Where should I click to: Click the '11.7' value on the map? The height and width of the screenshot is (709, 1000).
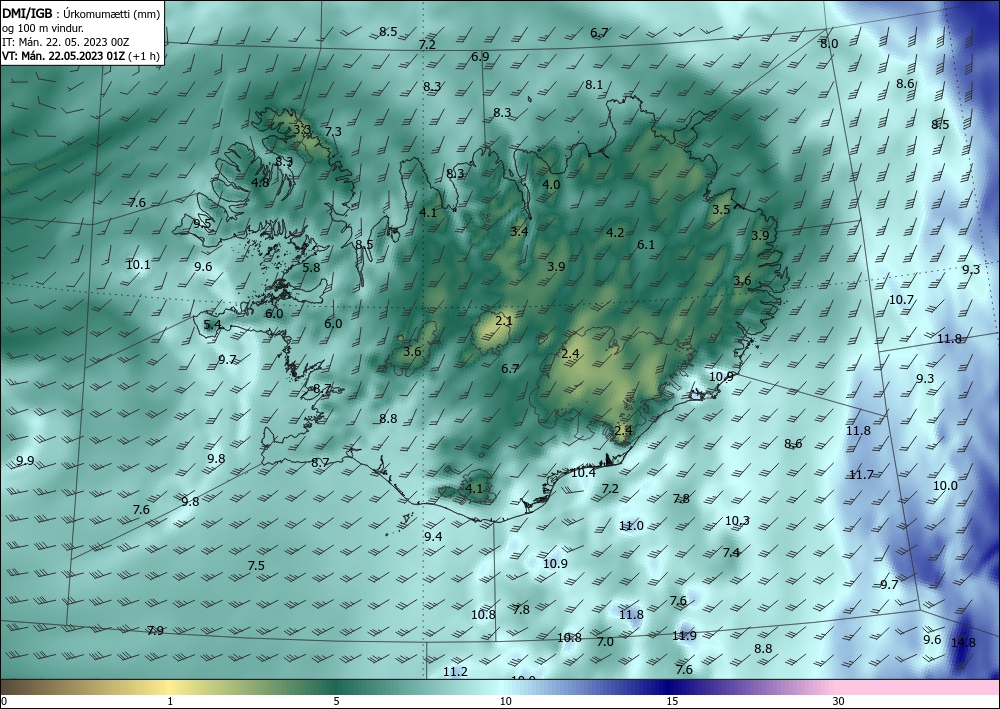click(861, 475)
